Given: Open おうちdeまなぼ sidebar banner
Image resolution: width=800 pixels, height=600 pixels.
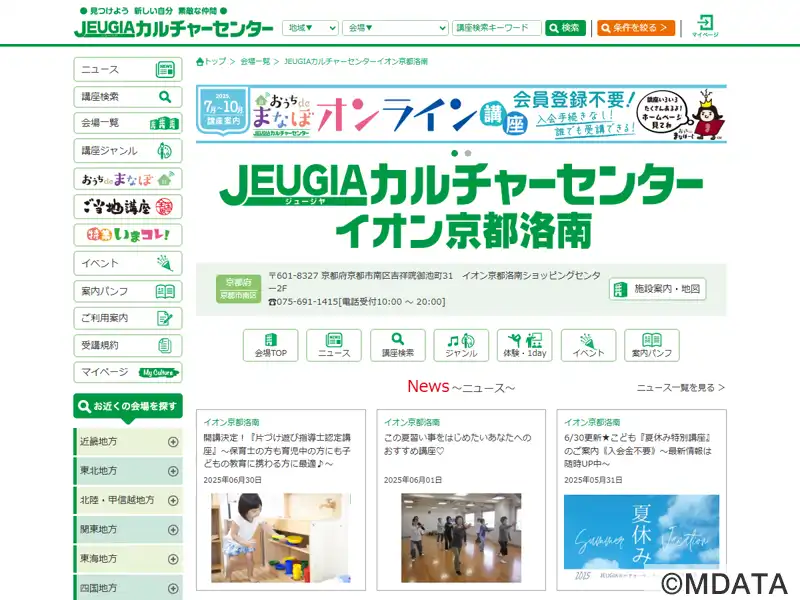Looking at the screenshot, I should click(x=128, y=179).
